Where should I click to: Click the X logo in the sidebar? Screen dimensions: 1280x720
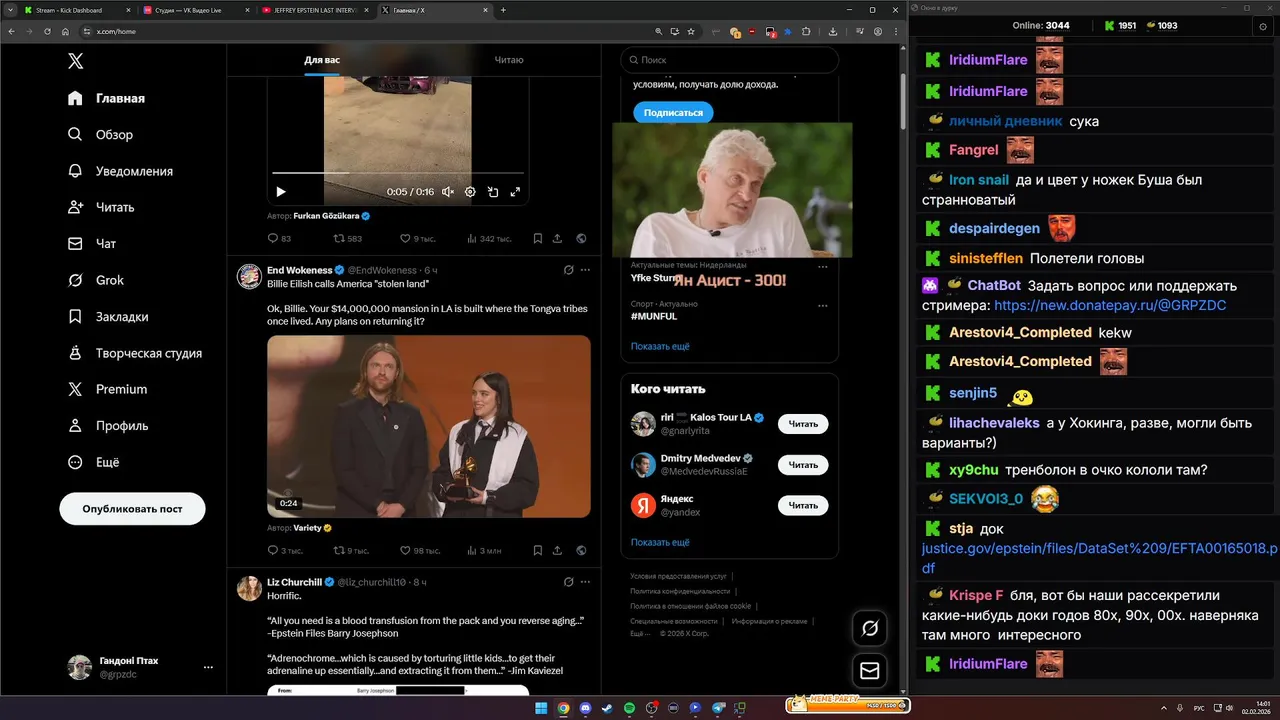tap(75, 61)
